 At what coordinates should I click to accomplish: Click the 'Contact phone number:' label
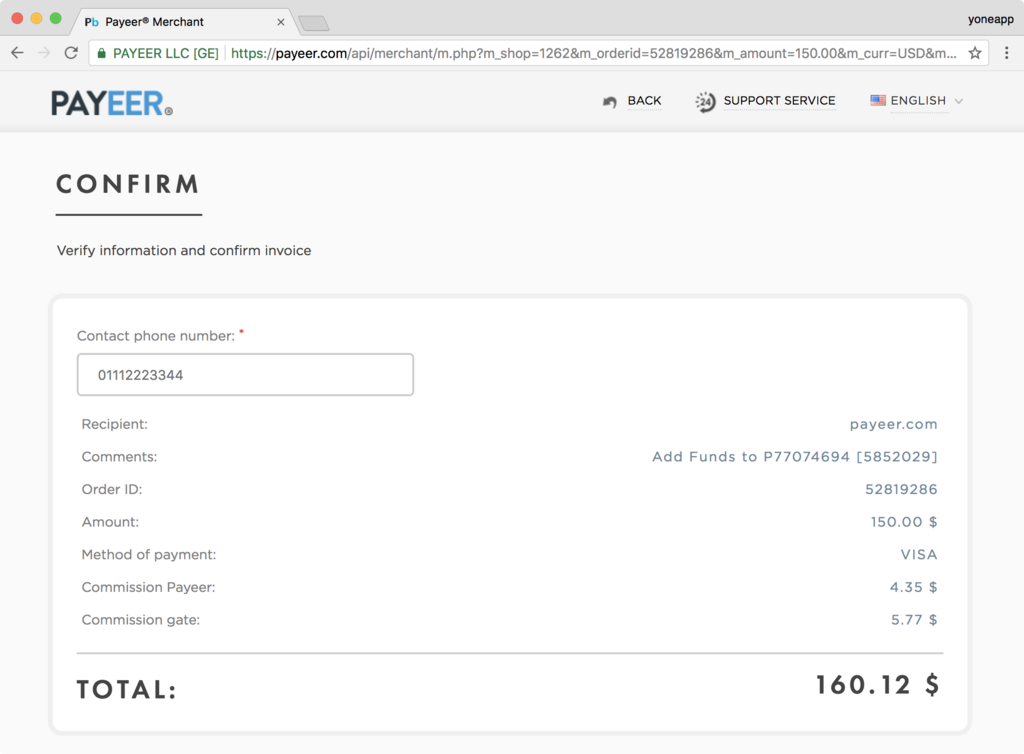point(155,336)
